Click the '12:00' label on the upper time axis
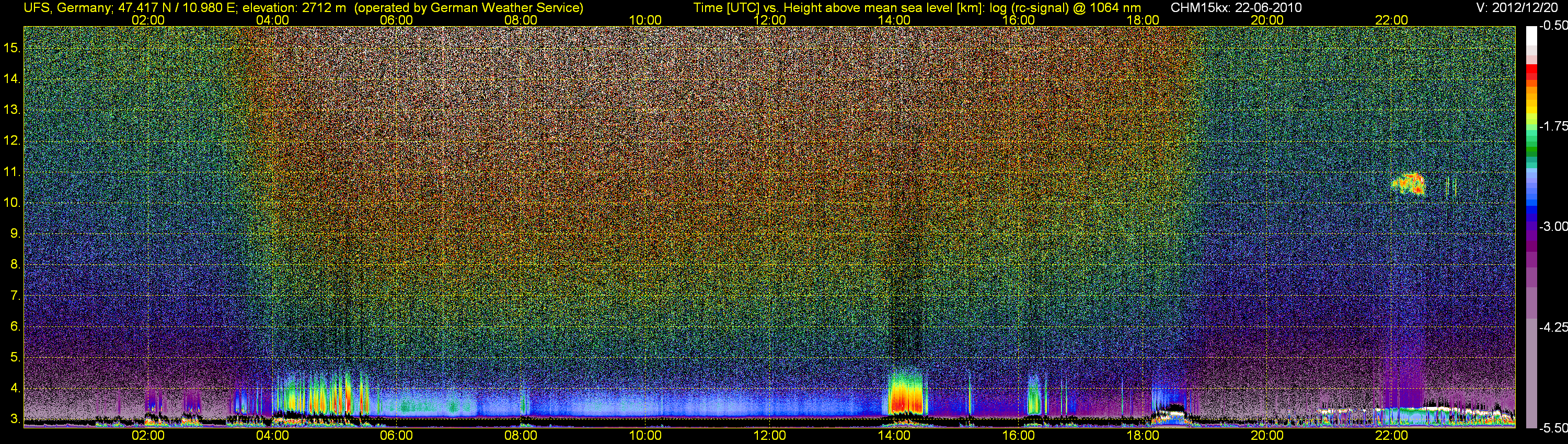 point(769,20)
